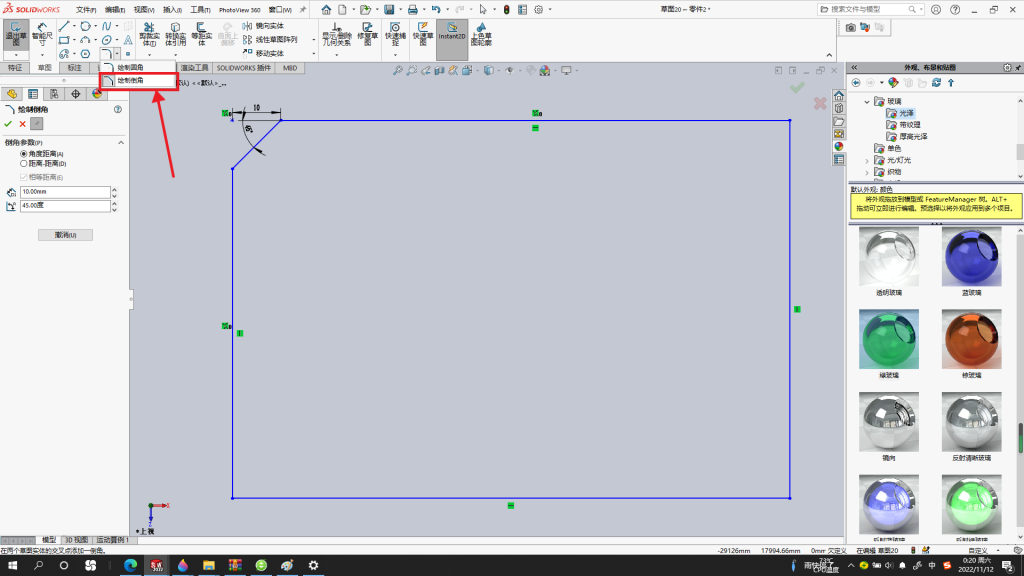Screen dimensions: 1024x576
Task: Apply the green glass appearance sphere
Action: coord(889,340)
